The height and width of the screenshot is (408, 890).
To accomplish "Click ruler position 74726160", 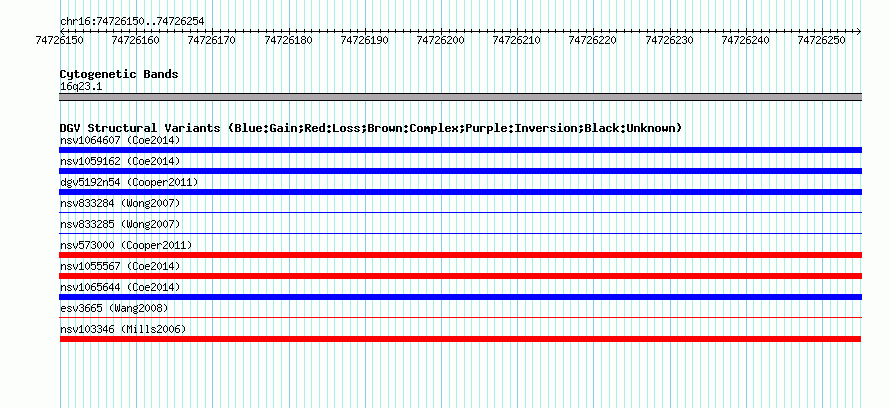I will tap(136, 40).
